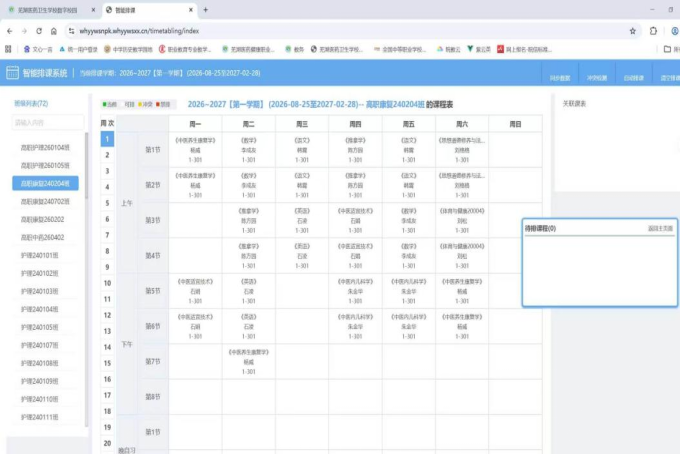The height and width of the screenshot is (454, 681).
Task: Select class 护理240101班 in the list
Action: [x=45, y=255]
